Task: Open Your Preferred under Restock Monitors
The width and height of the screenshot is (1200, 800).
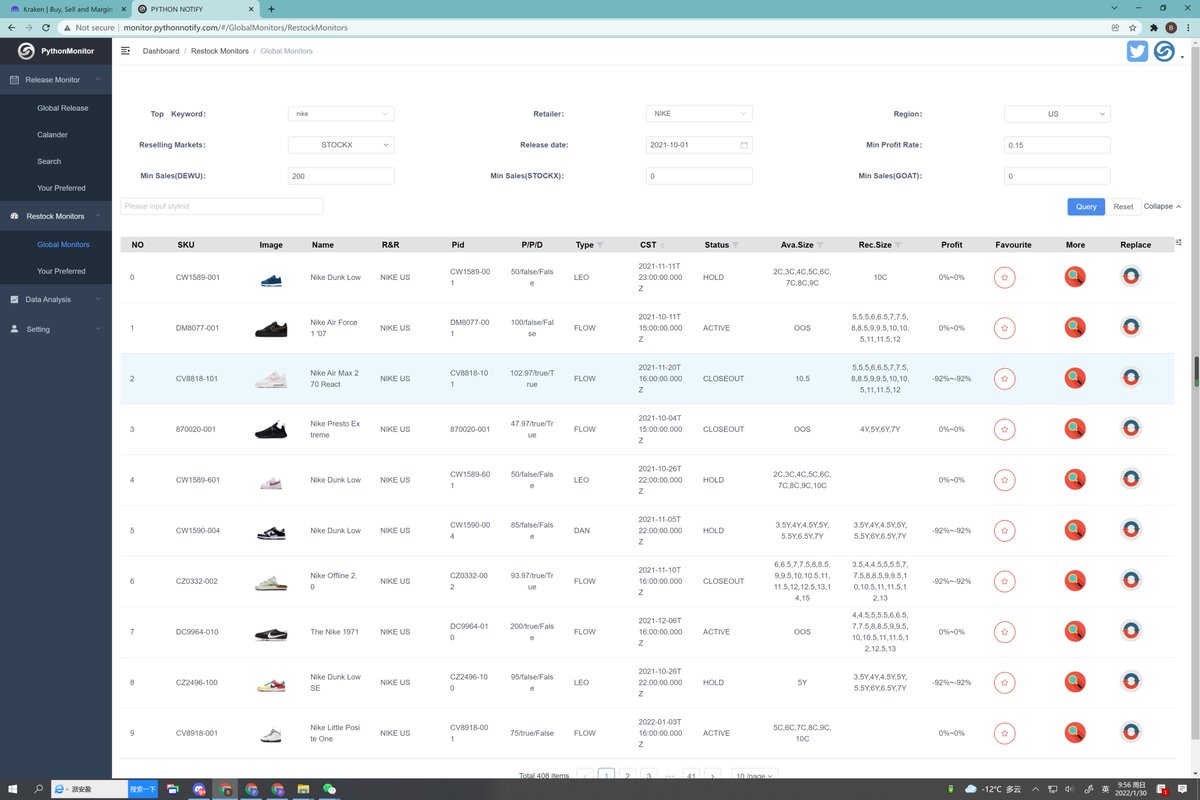Action: 61,271
